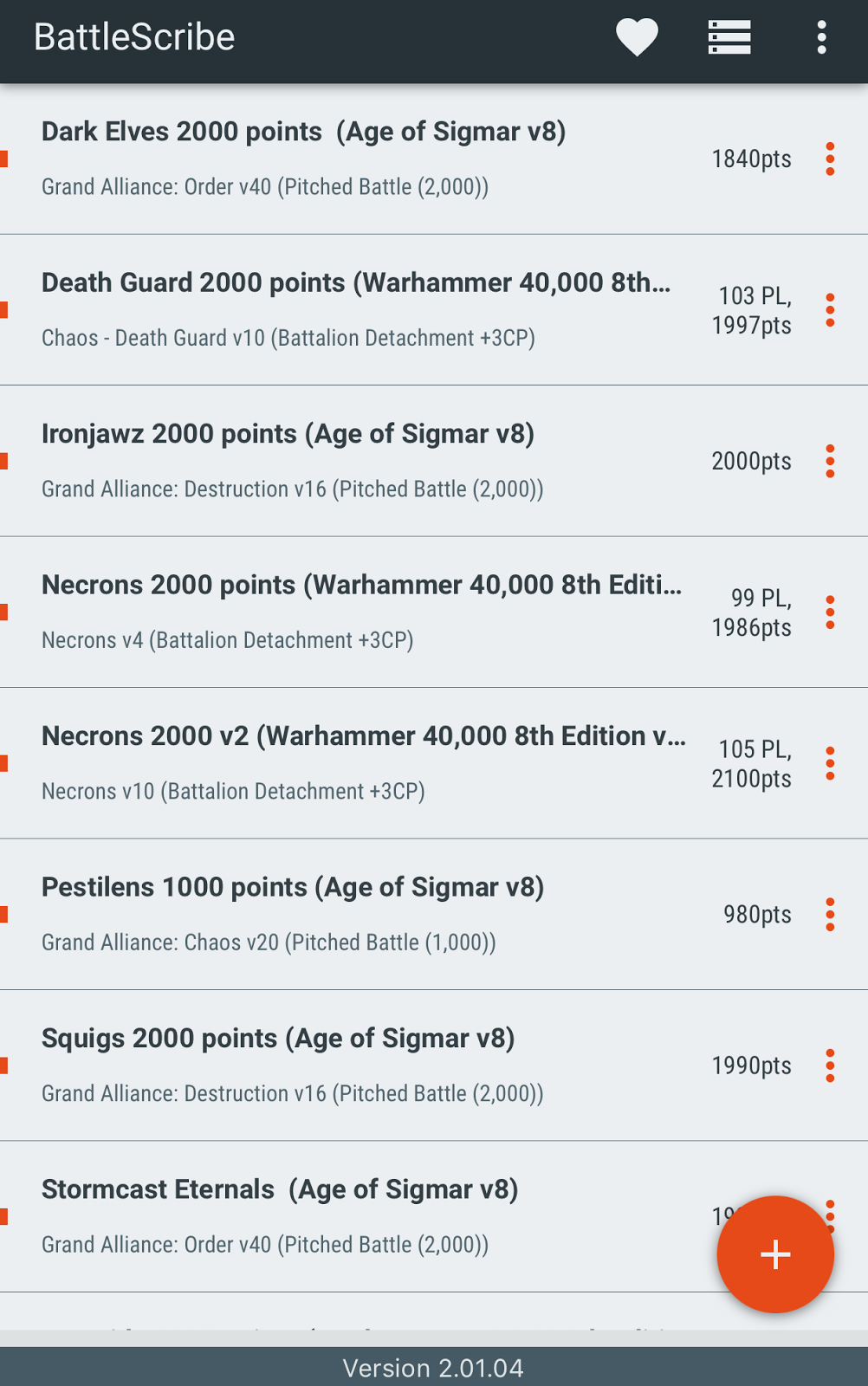Open the Ironjawz 2000 points roster
868x1386 pixels.
point(347,461)
